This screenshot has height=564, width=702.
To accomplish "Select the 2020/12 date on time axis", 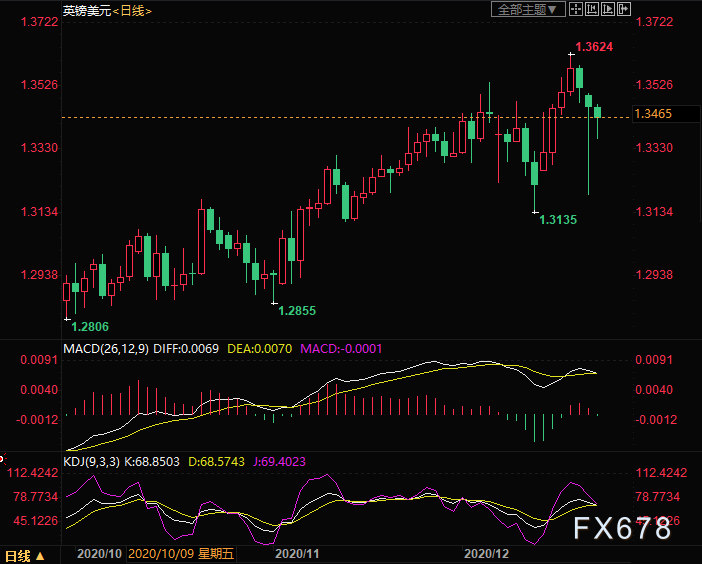I will tap(487, 552).
